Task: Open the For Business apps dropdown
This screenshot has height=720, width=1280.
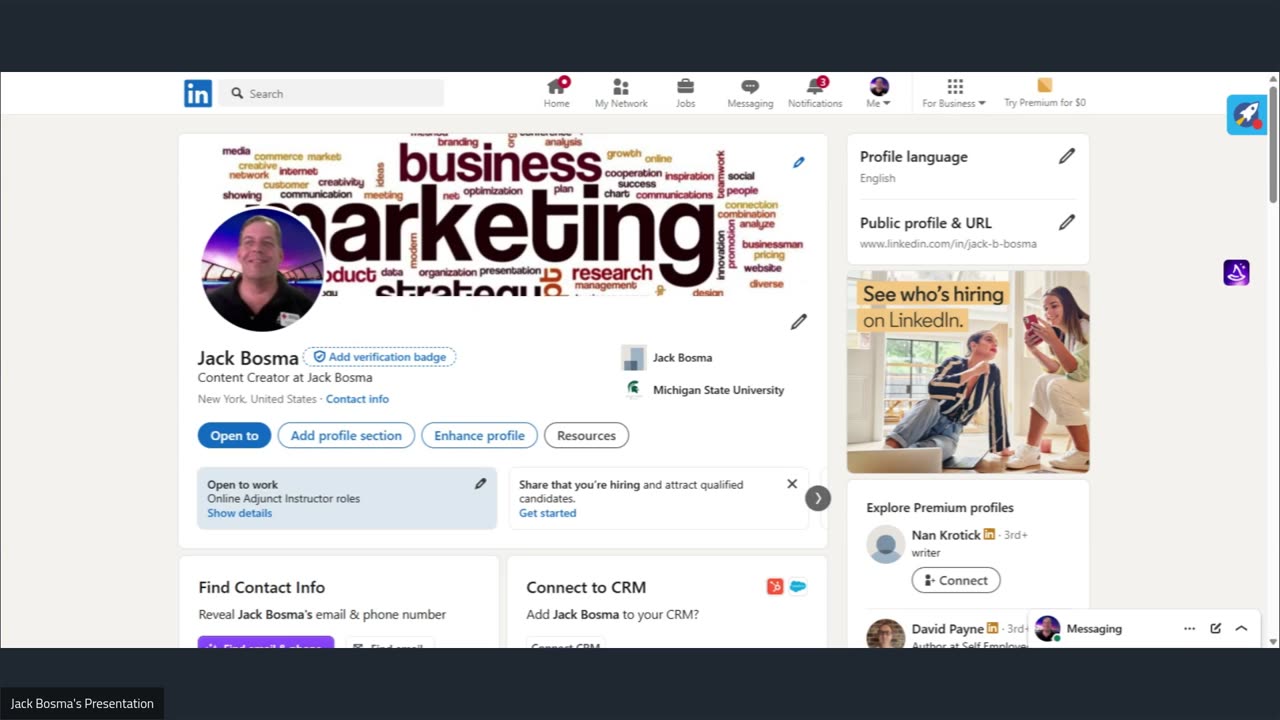Action: point(954,93)
